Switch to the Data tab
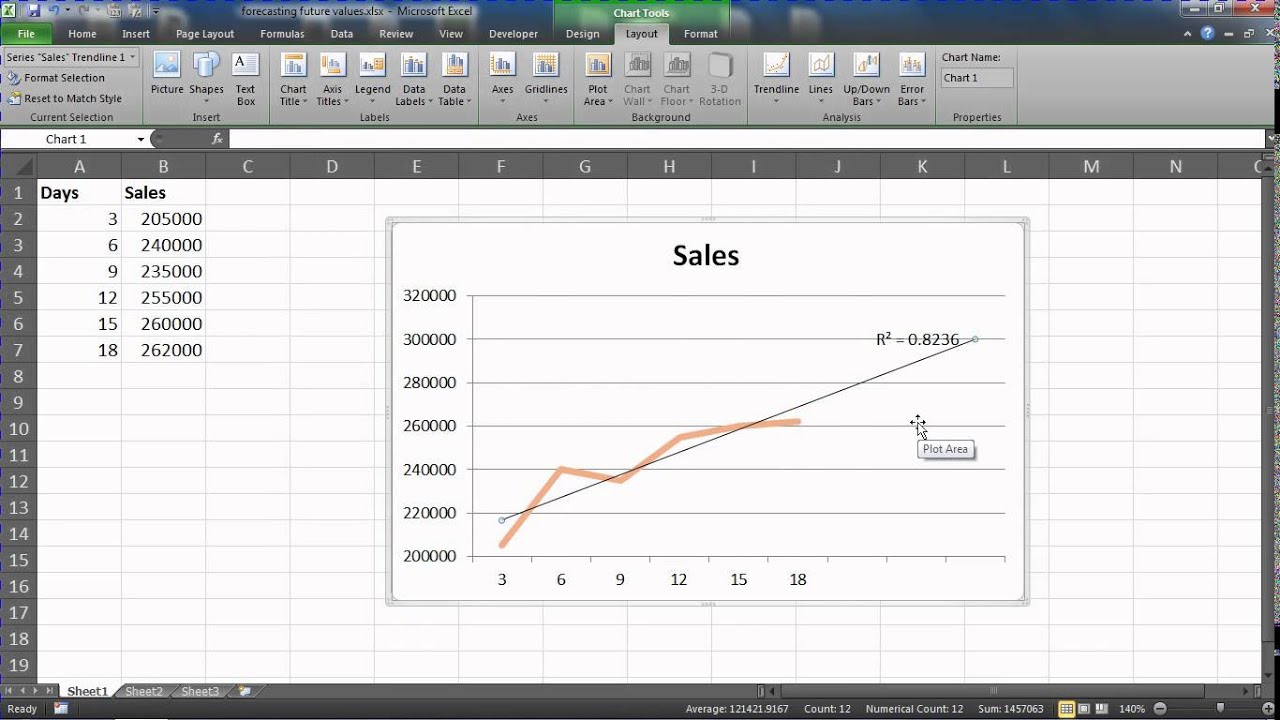Screen dimensions: 1280x720 pyautogui.click(x=342, y=34)
